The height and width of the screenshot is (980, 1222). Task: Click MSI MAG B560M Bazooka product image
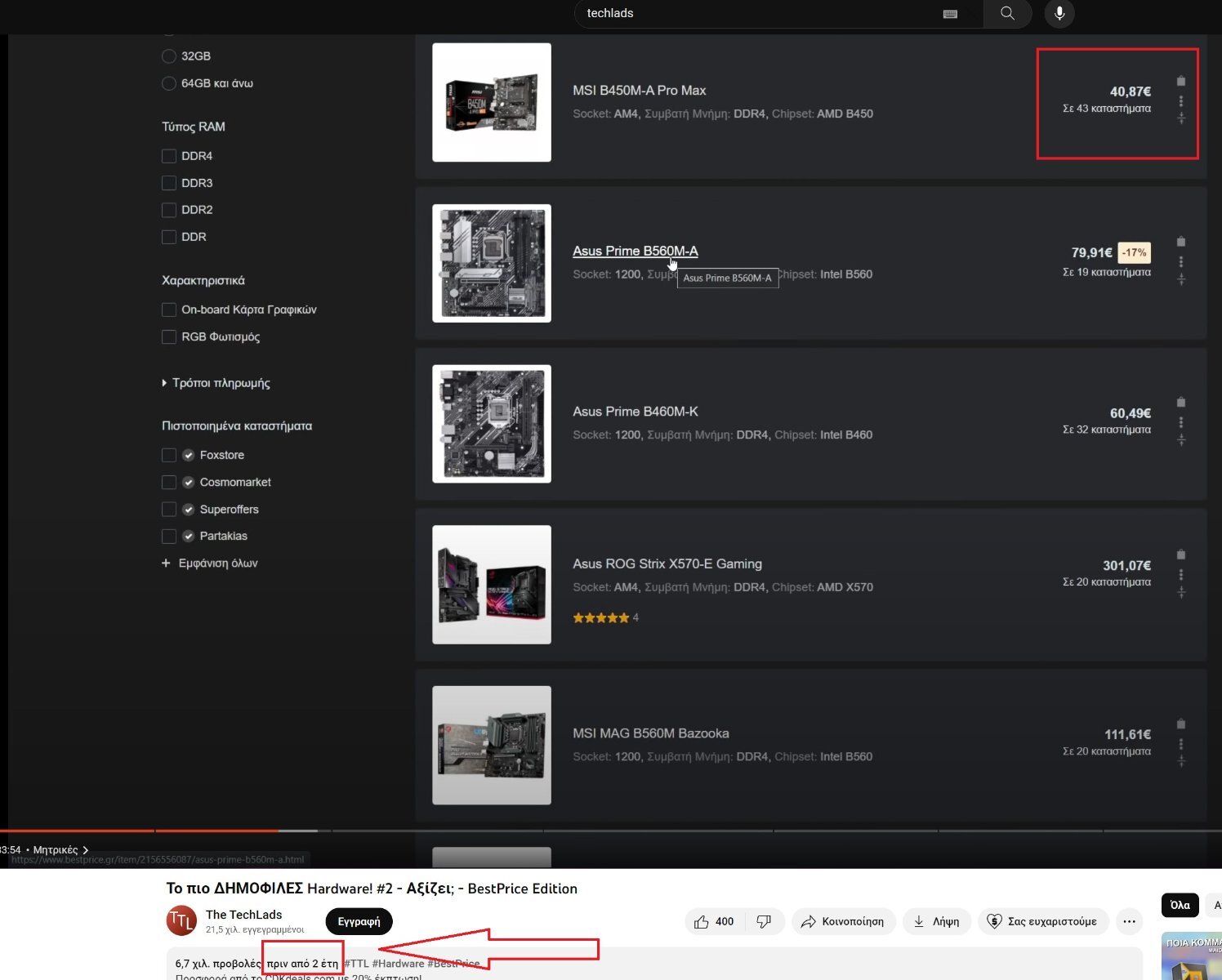coord(492,746)
